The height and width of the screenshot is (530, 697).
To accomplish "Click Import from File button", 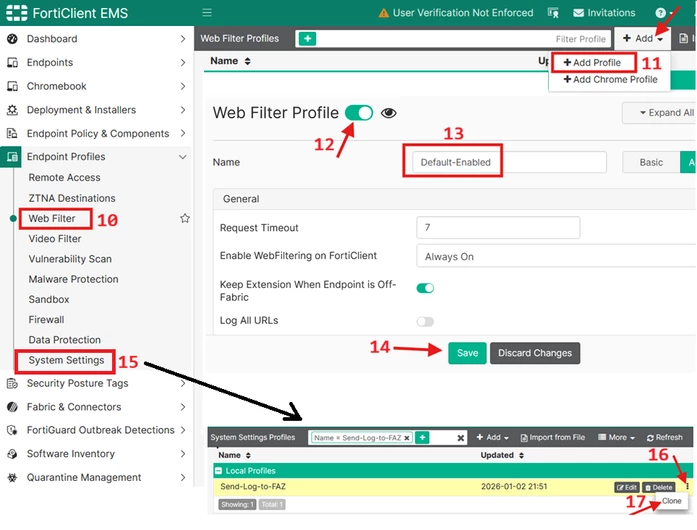I will click(552, 438).
